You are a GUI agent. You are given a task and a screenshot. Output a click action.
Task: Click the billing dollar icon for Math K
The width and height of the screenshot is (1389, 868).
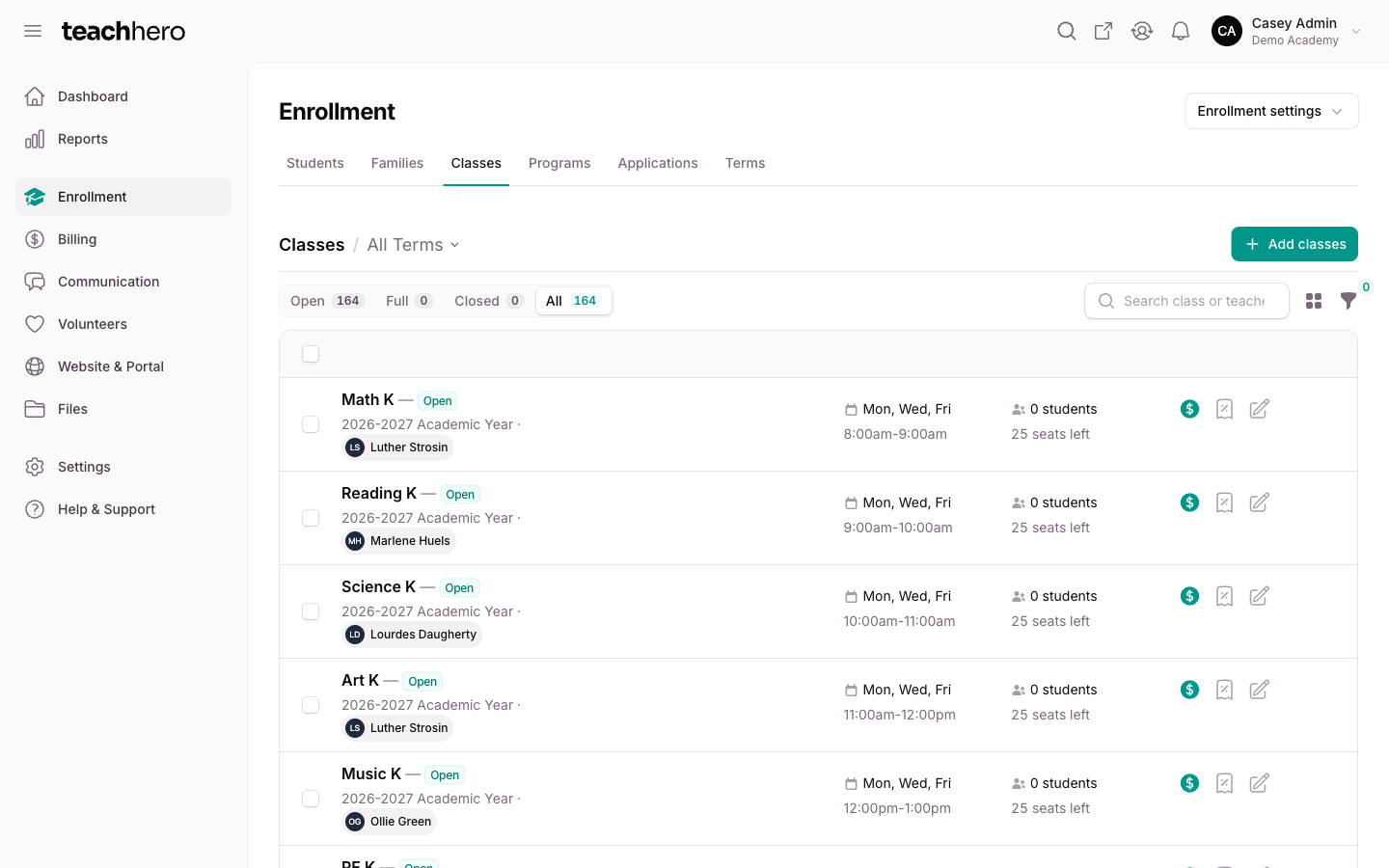point(1189,409)
